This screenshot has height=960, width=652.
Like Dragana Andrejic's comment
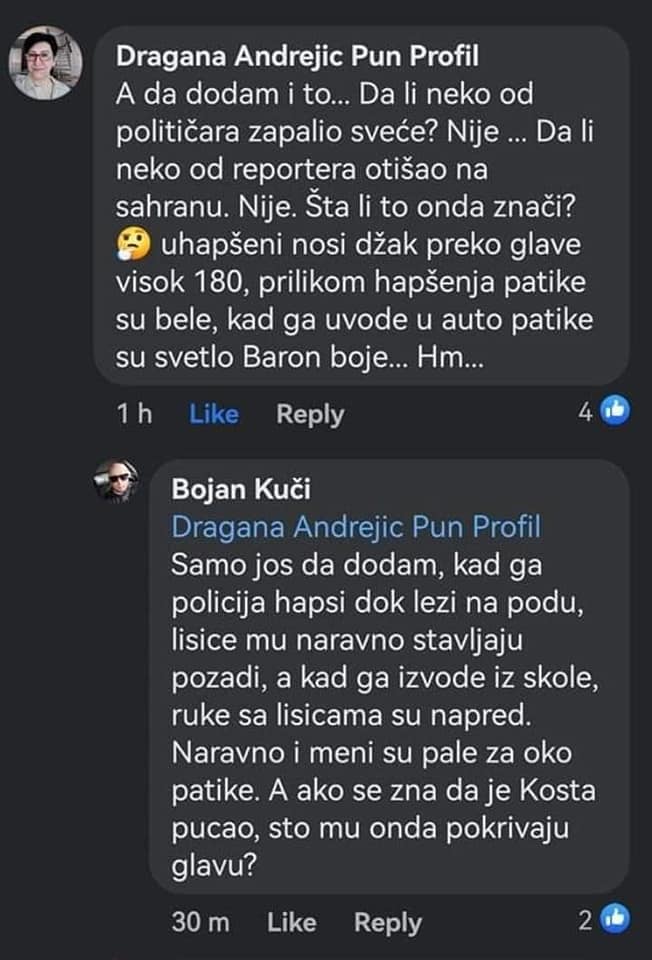(x=214, y=414)
